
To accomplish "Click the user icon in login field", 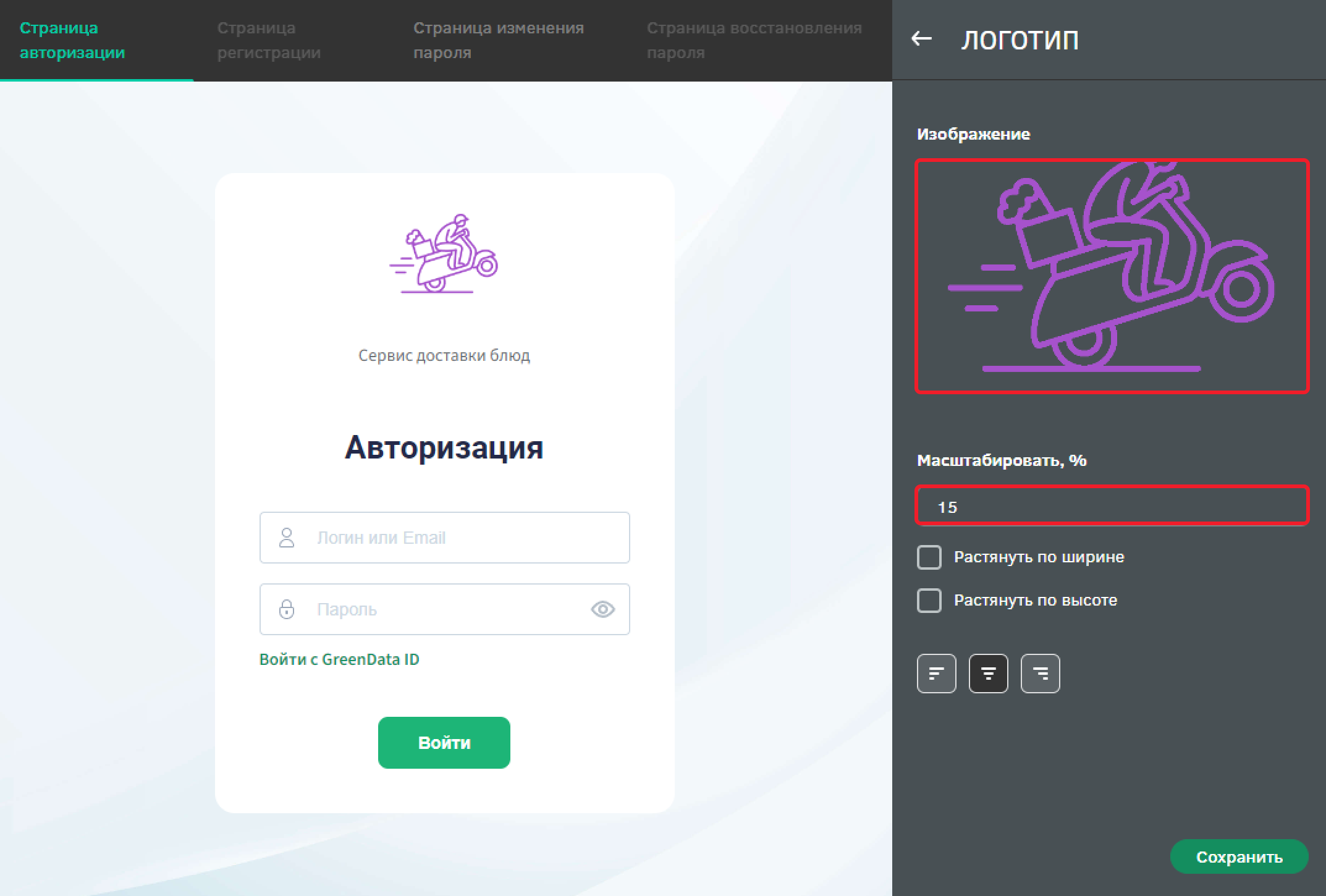I will pos(287,538).
